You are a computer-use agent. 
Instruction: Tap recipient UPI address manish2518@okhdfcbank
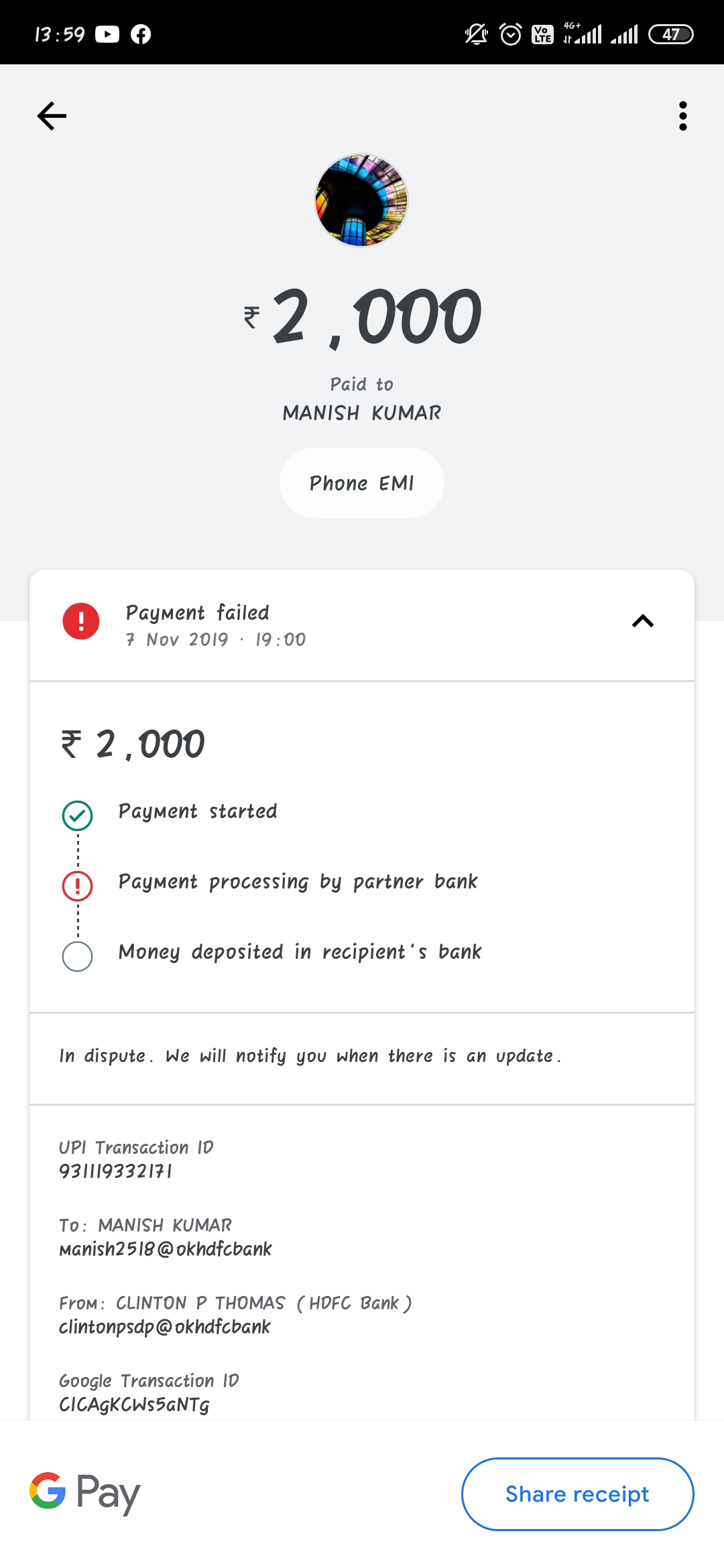click(166, 1249)
